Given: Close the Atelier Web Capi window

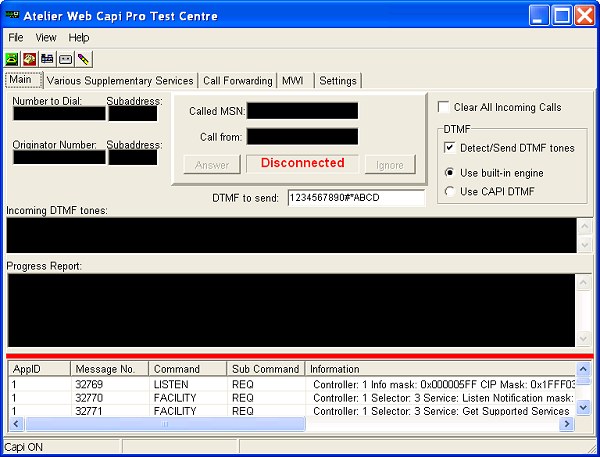Looking at the screenshot, I should click(x=585, y=15).
